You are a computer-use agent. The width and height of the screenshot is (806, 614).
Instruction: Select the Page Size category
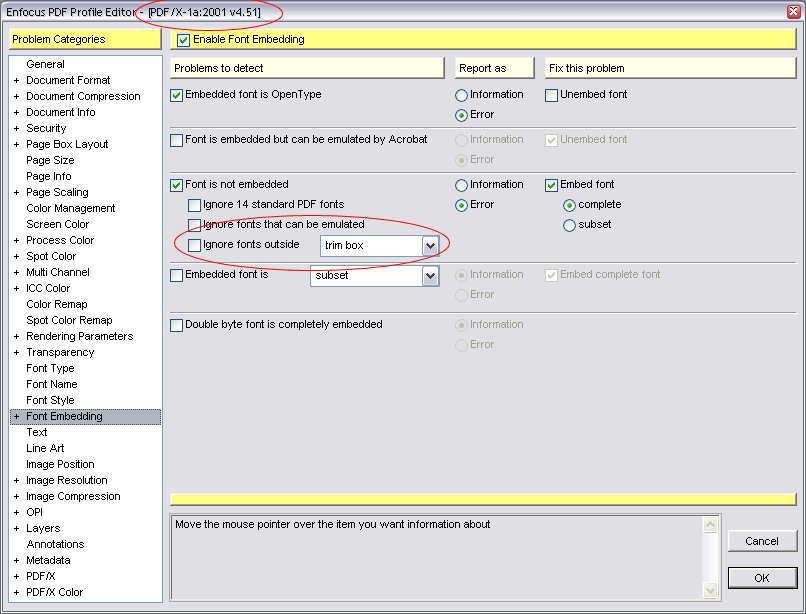[50, 160]
